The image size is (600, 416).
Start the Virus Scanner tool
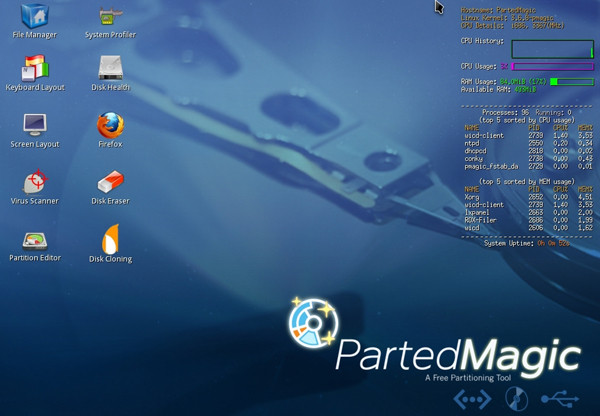point(35,181)
